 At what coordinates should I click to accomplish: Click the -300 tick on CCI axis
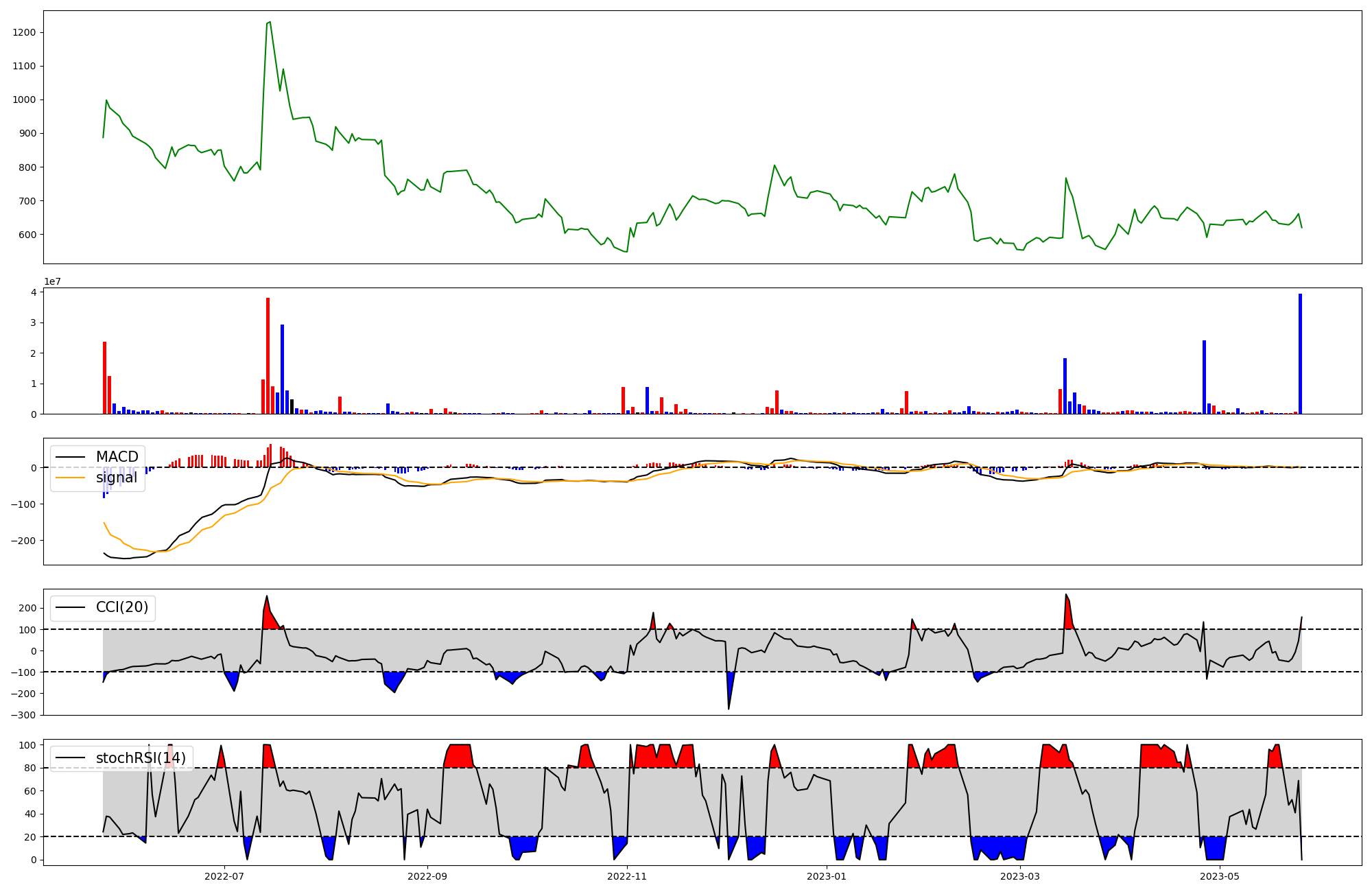point(22,715)
